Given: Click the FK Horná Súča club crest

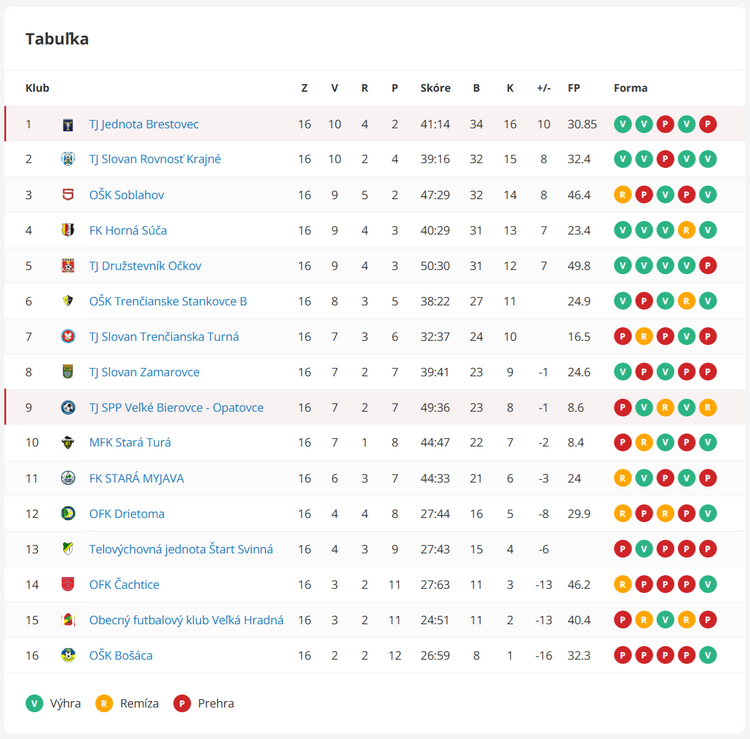Looking at the screenshot, I should (68, 231).
